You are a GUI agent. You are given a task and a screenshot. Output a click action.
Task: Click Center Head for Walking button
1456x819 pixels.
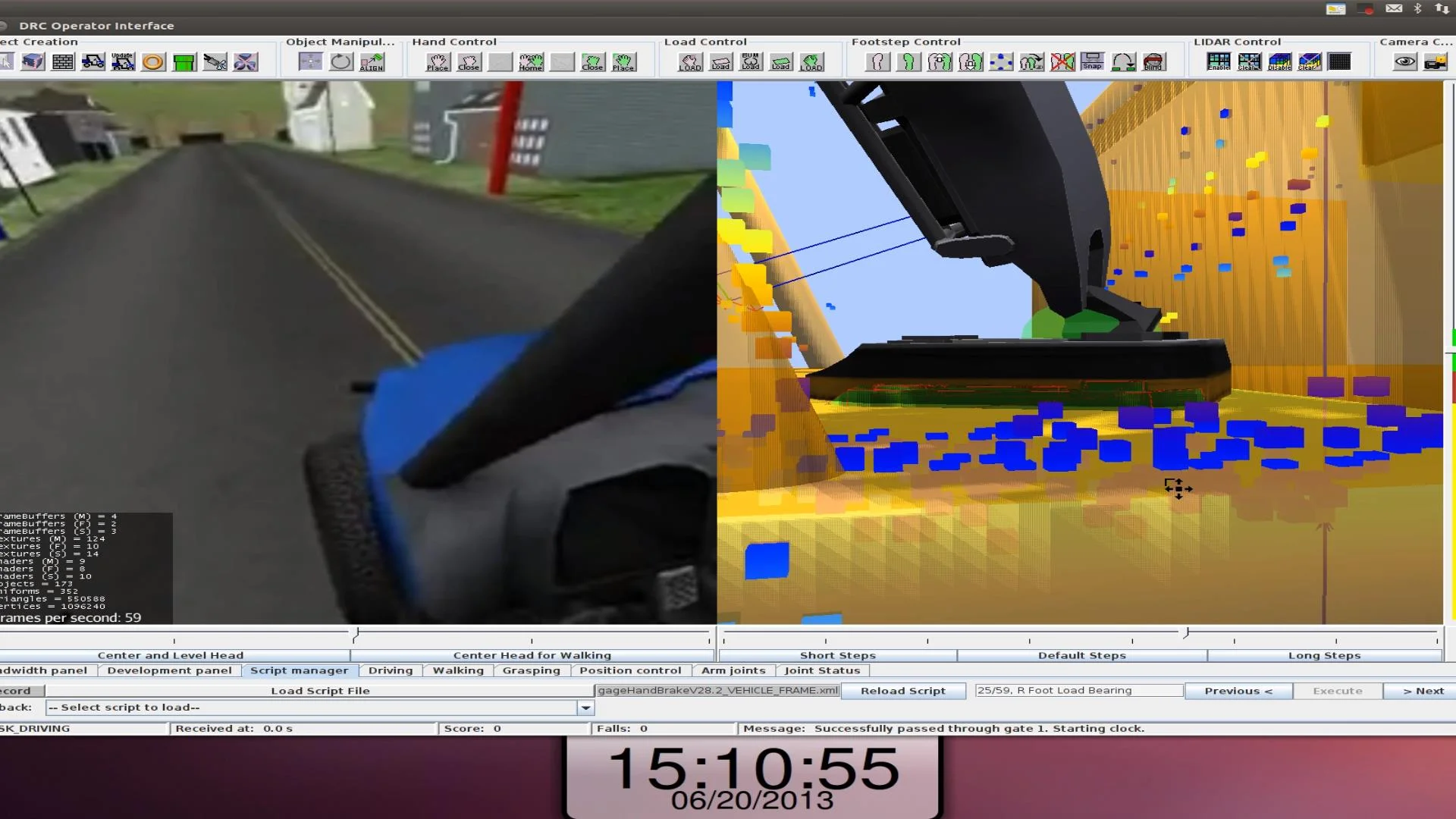[532, 655]
